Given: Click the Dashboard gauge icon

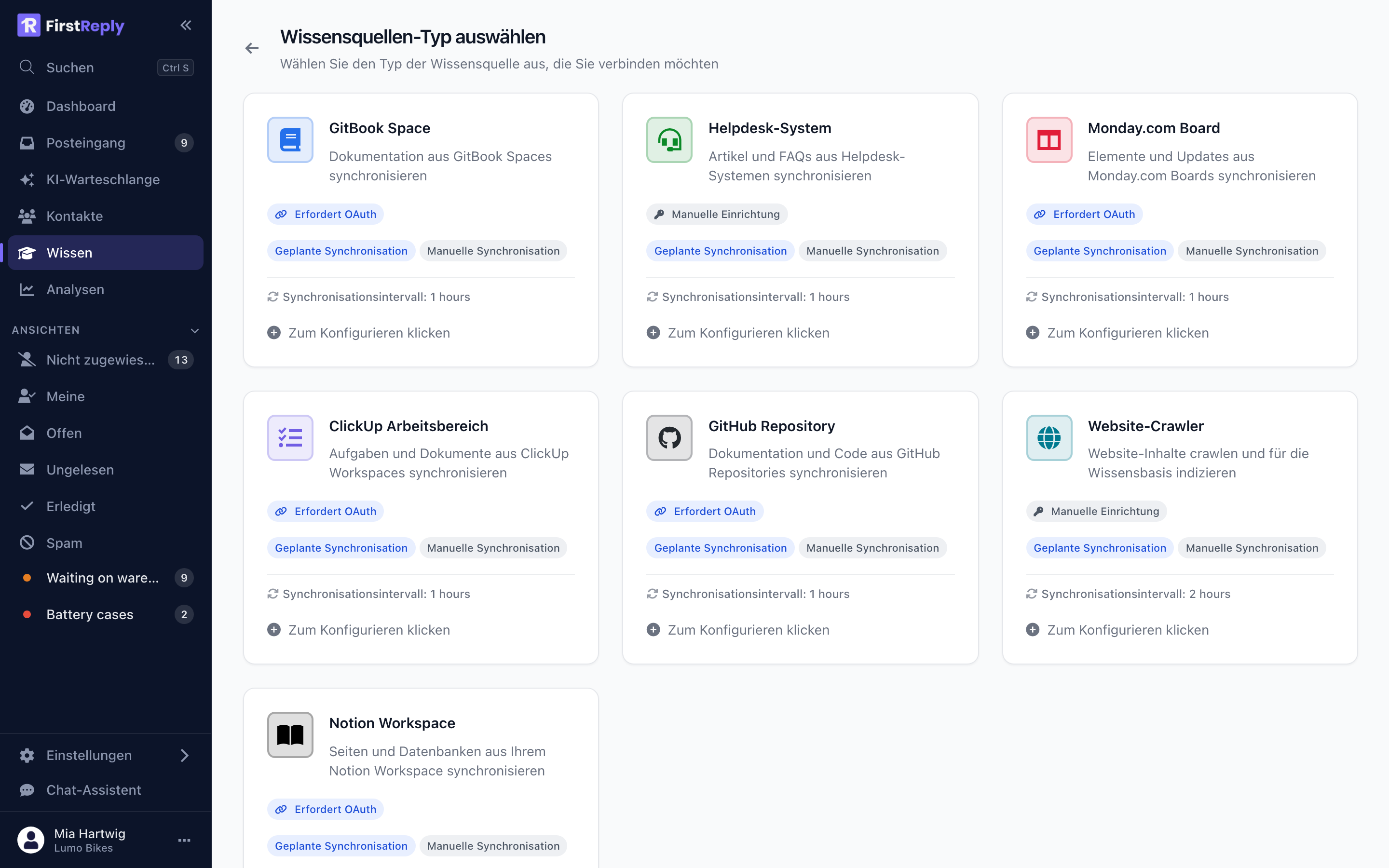Looking at the screenshot, I should [x=27, y=106].
